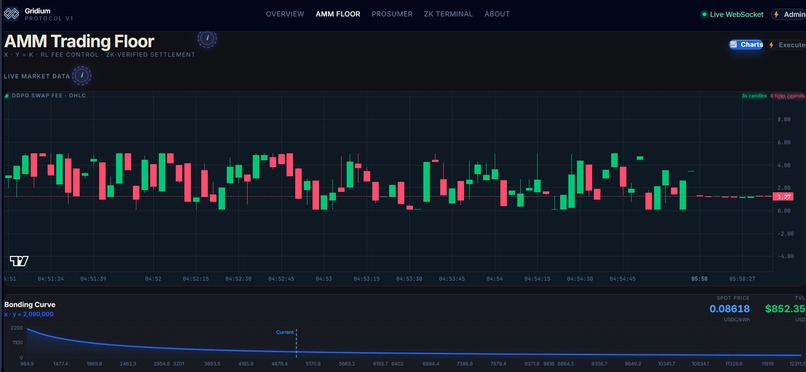Click the 05:58 time axis label
Screen dimensions: 806x372
point(699,278)
